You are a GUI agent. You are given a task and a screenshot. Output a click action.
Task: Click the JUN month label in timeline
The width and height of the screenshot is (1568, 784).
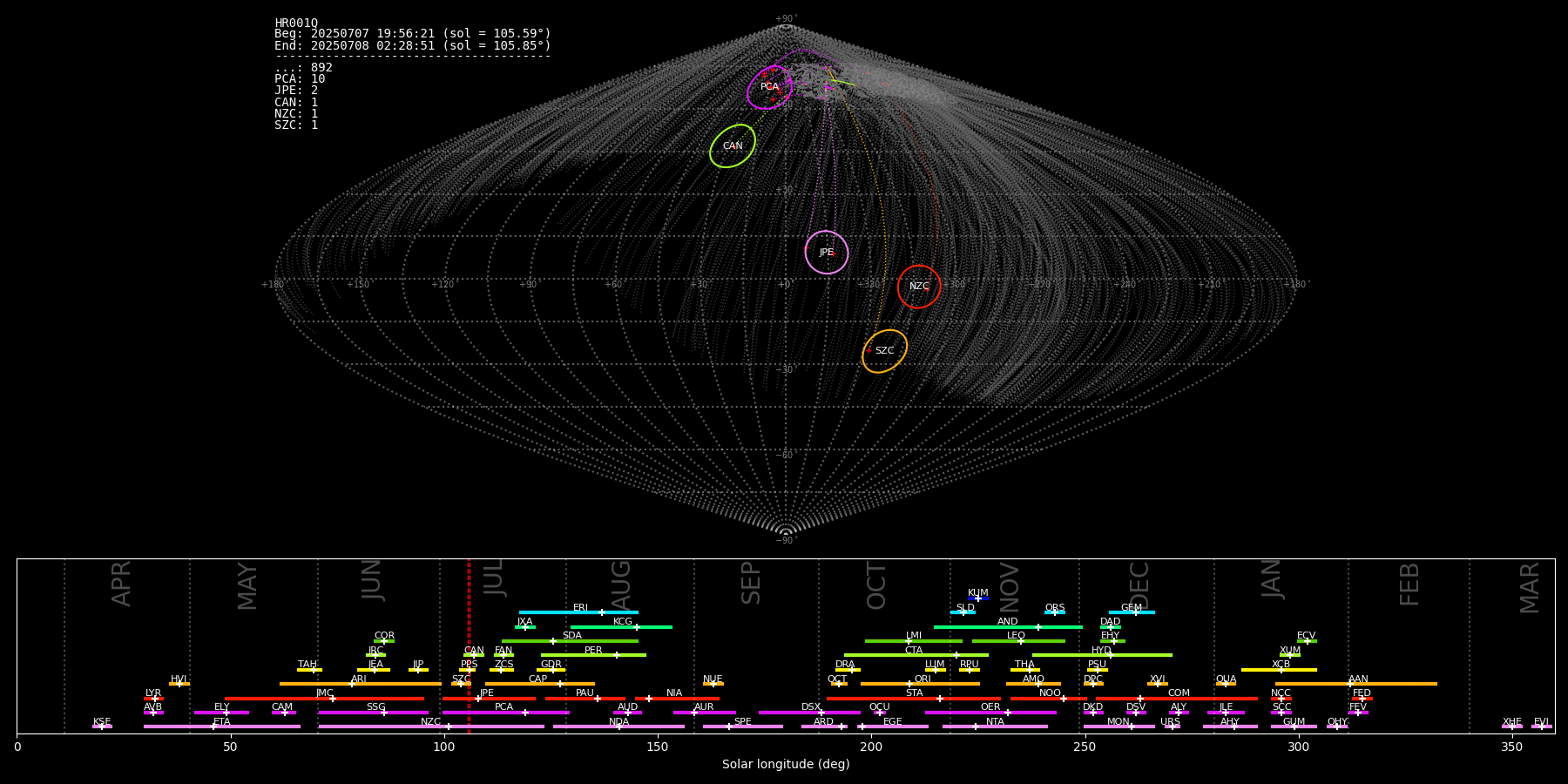point(372,580)
